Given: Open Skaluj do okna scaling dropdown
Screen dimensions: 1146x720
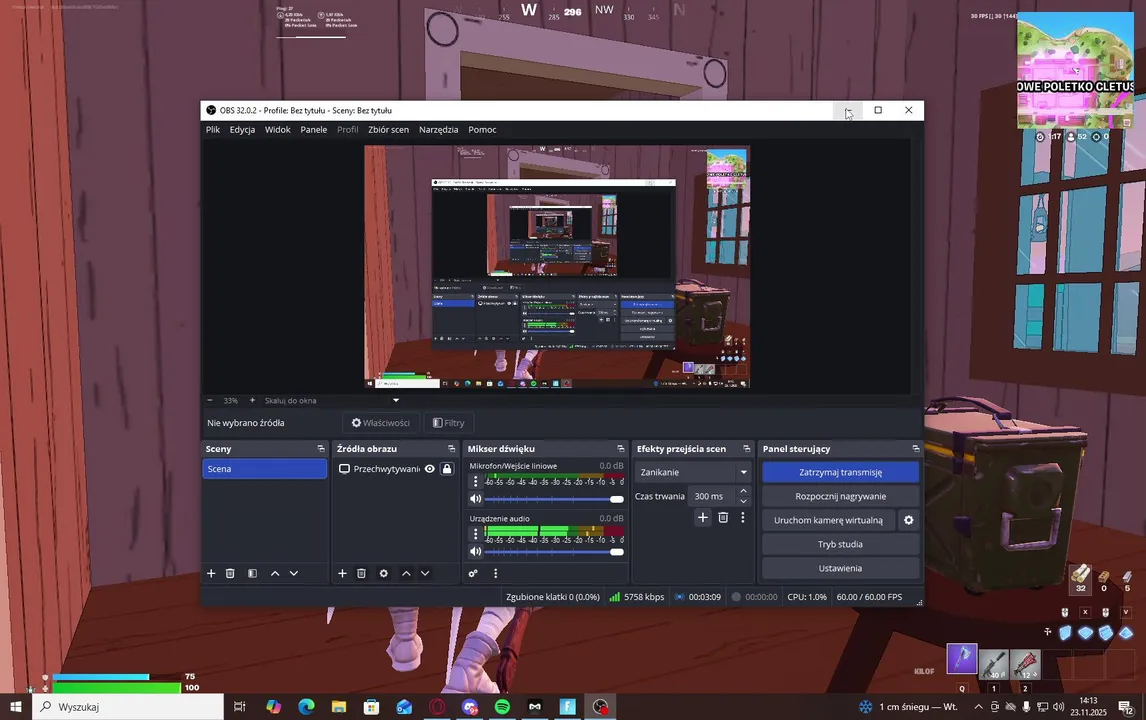Looking at the screenshot, I should pos(333,401).
